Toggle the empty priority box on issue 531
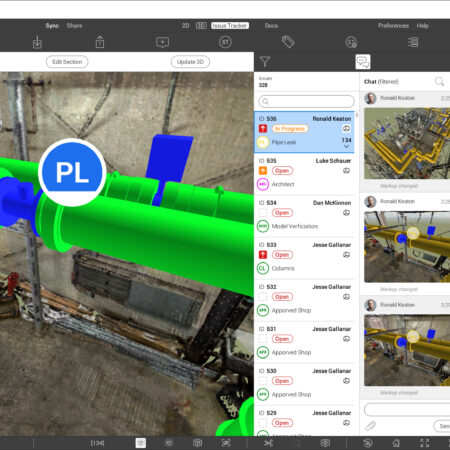450x450 pixels. (263, 339)
